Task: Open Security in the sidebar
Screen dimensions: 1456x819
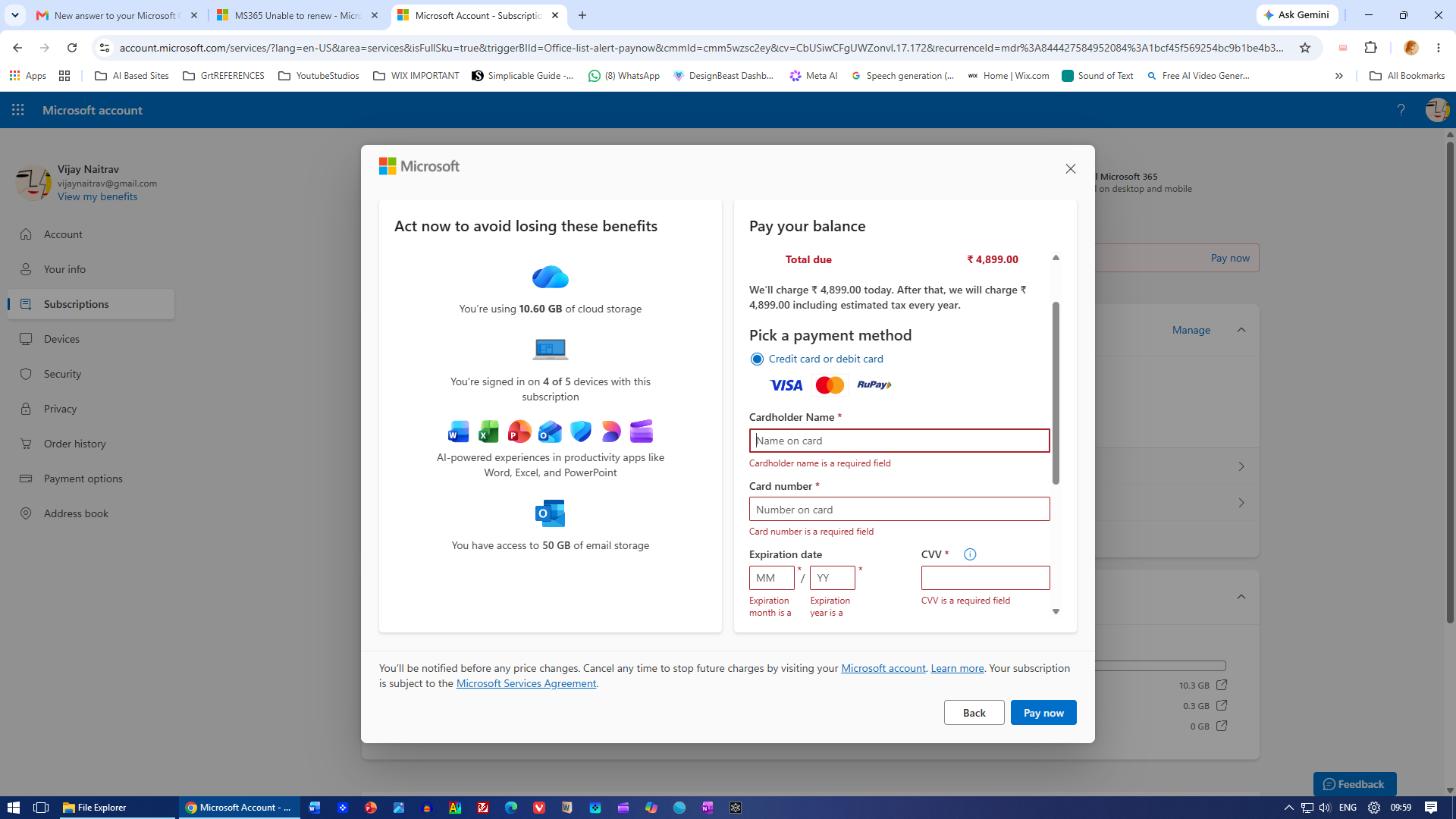Action: point(91,374)
